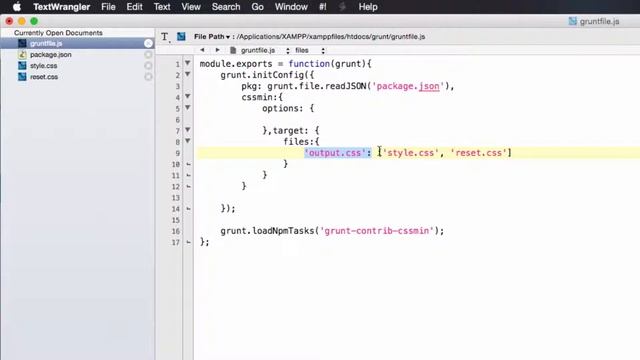Collapse the cssmin fold at line 4

tap(188, 97)
